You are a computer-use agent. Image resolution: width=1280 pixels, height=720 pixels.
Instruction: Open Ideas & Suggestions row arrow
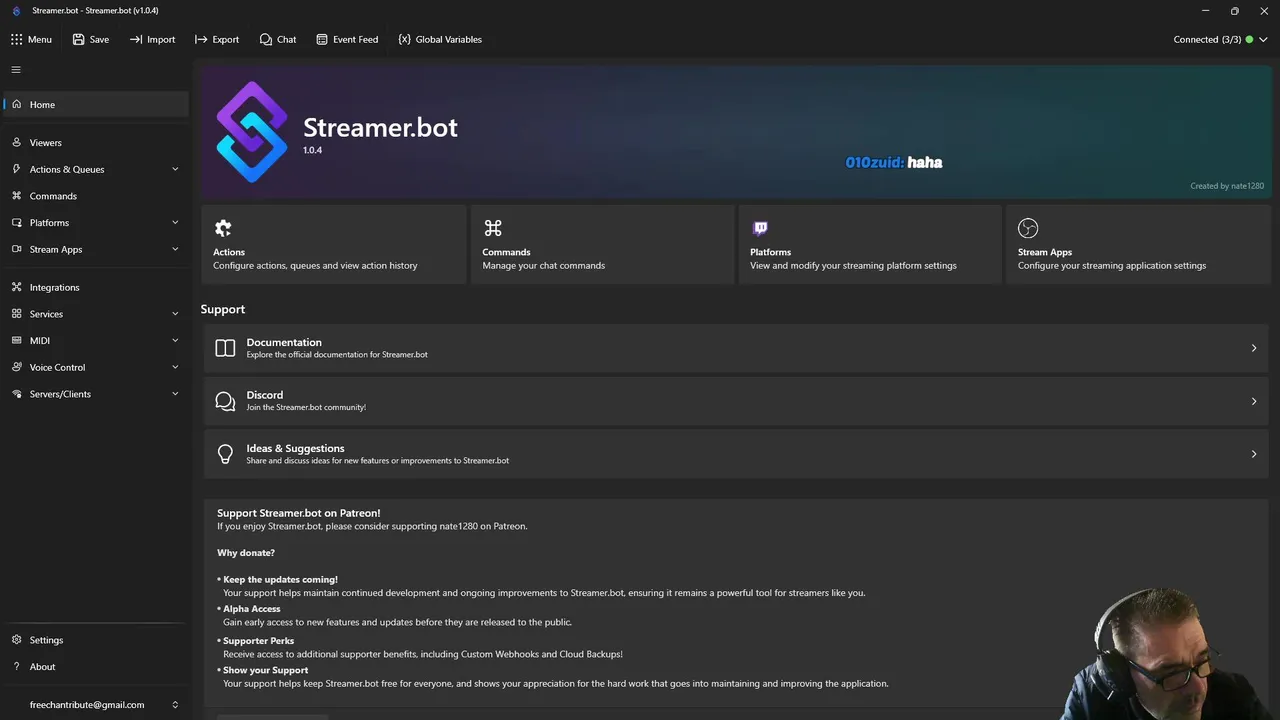1253,454
